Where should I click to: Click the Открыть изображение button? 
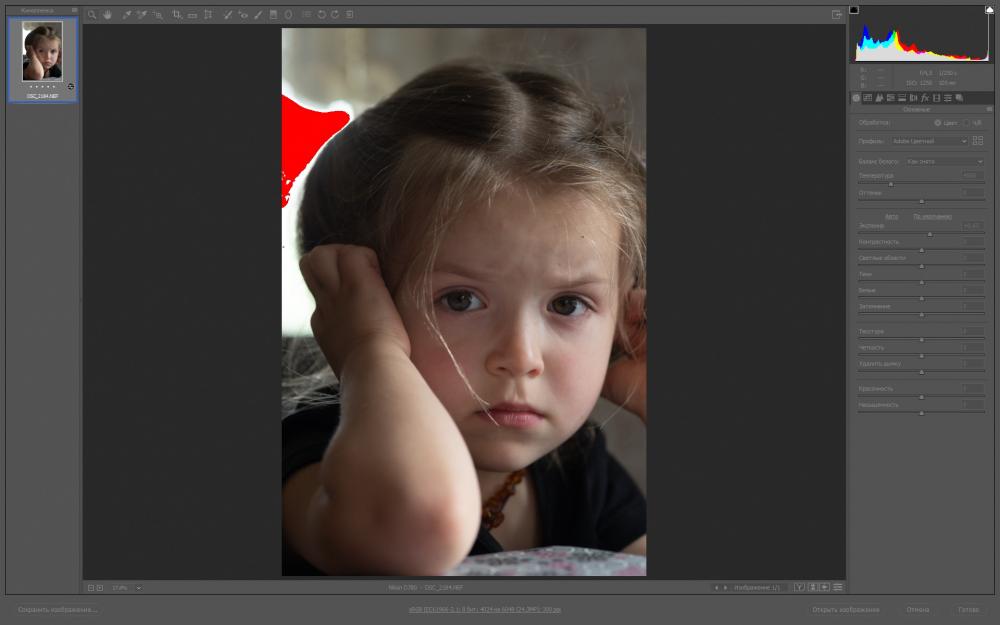pos(846,610)
